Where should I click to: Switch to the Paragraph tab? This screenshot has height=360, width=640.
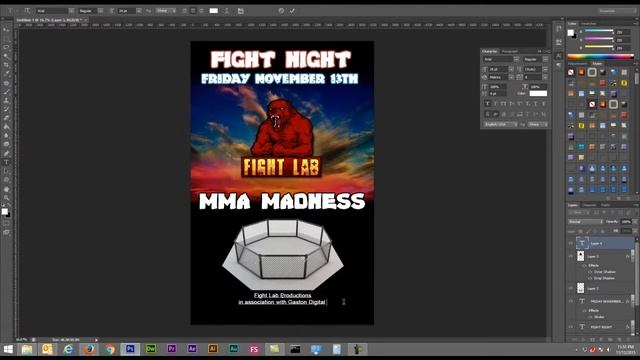click(x=509, y=51)
